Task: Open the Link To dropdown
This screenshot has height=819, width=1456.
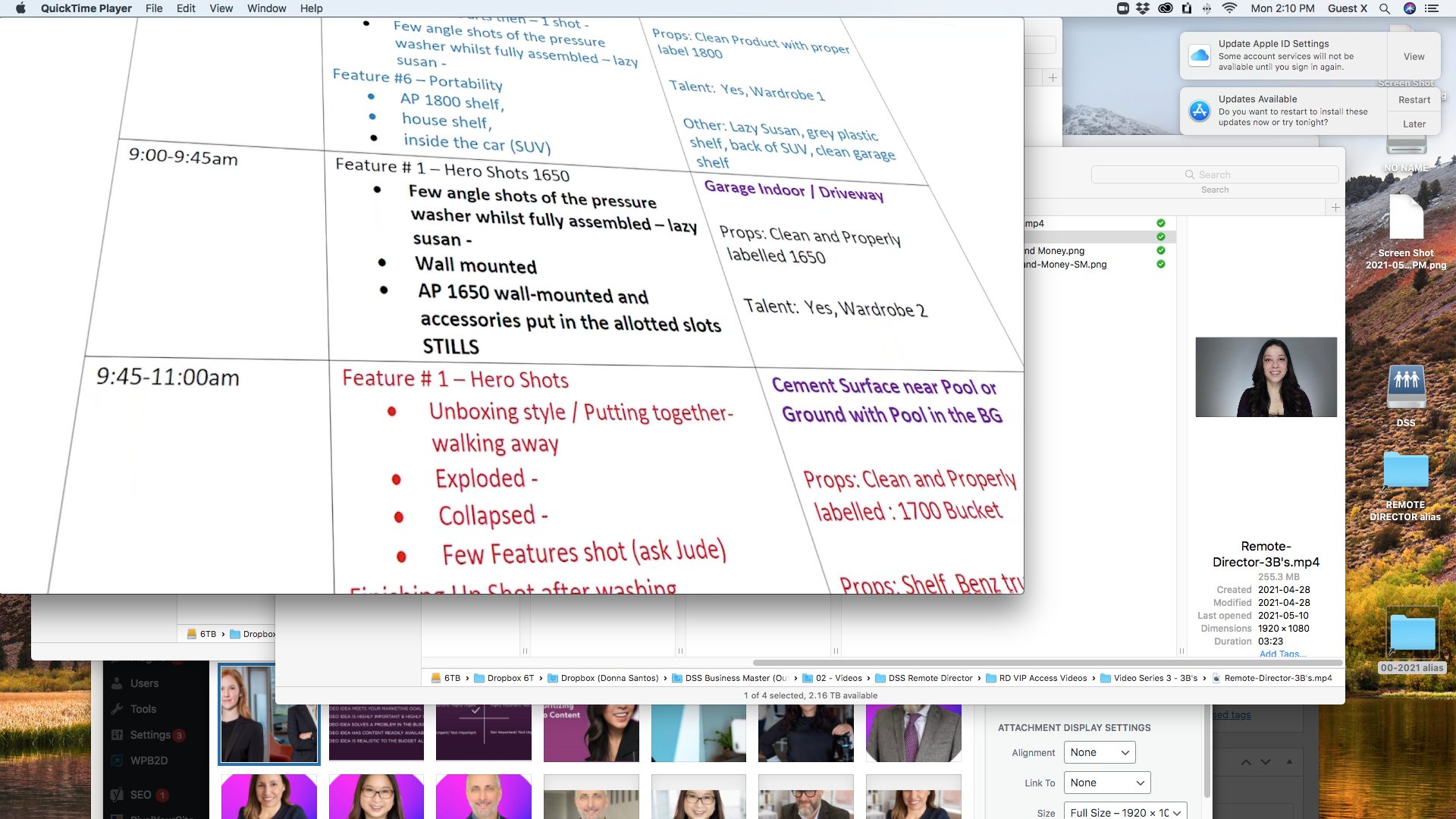Action: tap(1107, 783)
